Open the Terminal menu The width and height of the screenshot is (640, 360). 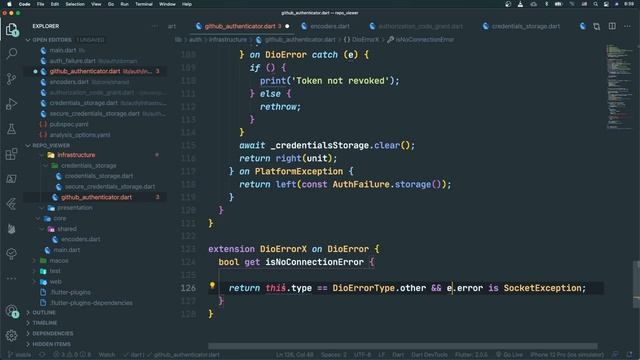(x=144, y=4)
